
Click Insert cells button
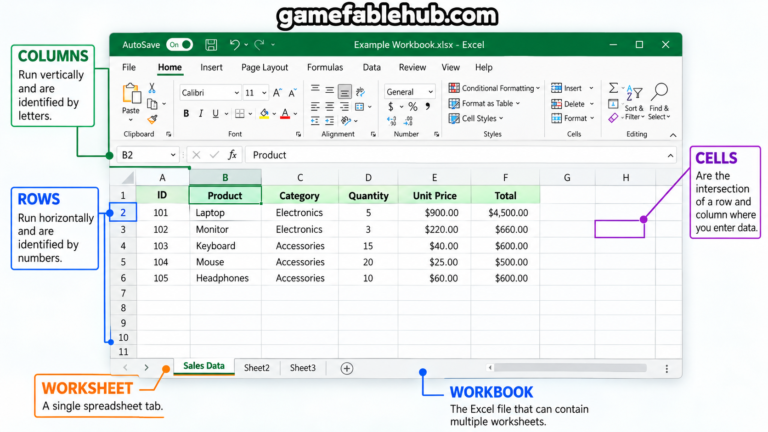572,88
